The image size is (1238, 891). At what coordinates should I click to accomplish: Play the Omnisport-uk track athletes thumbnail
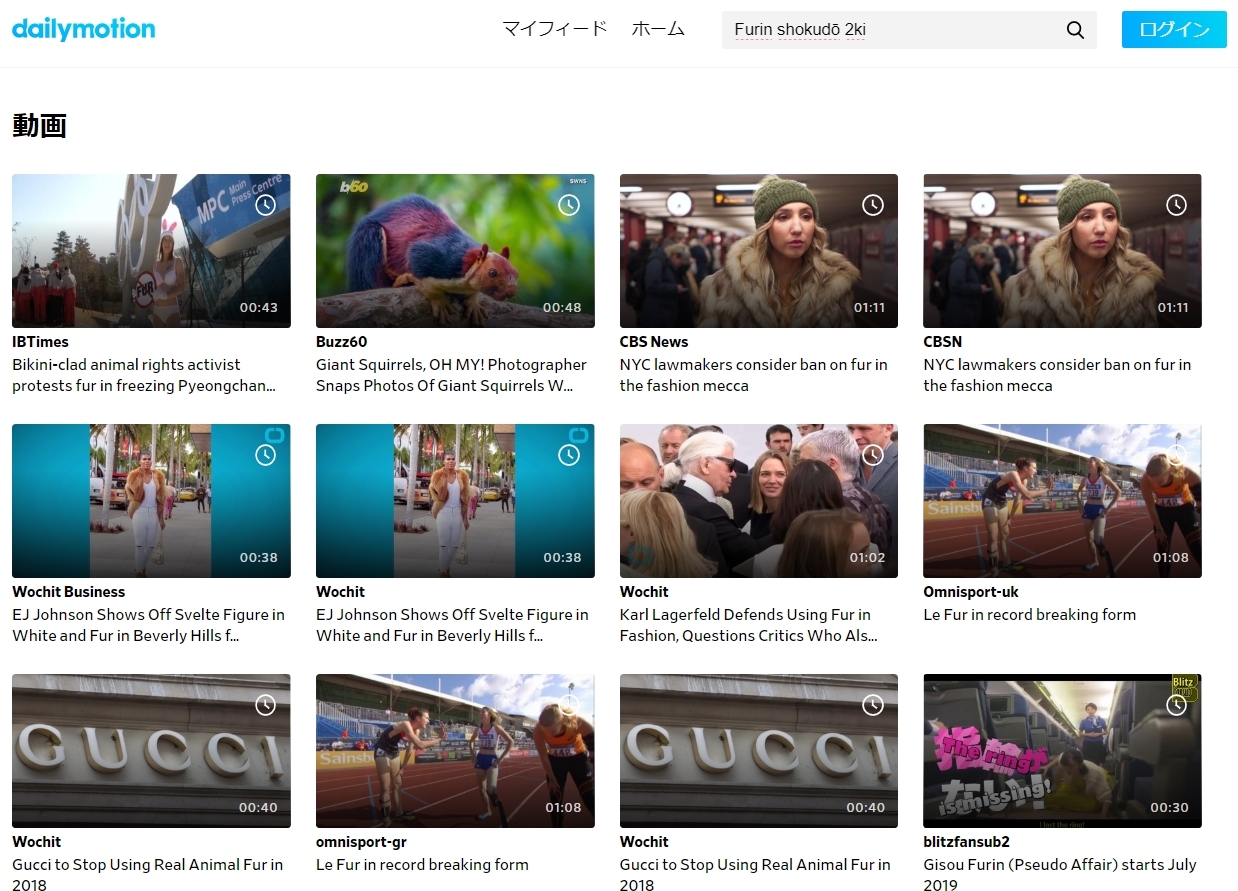pyautogui.click(x=1063, y=501)
